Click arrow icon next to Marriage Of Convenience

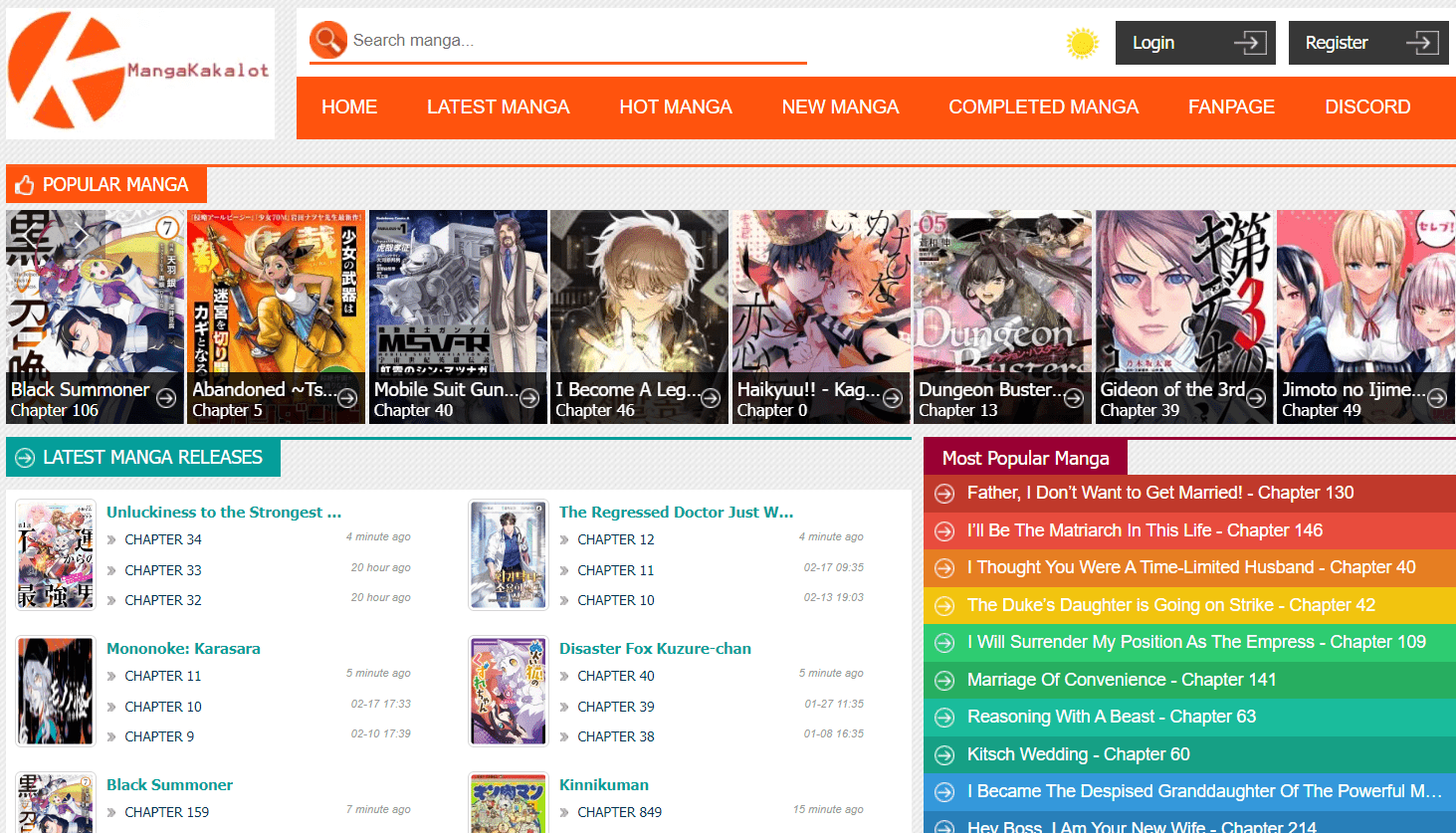944,681
